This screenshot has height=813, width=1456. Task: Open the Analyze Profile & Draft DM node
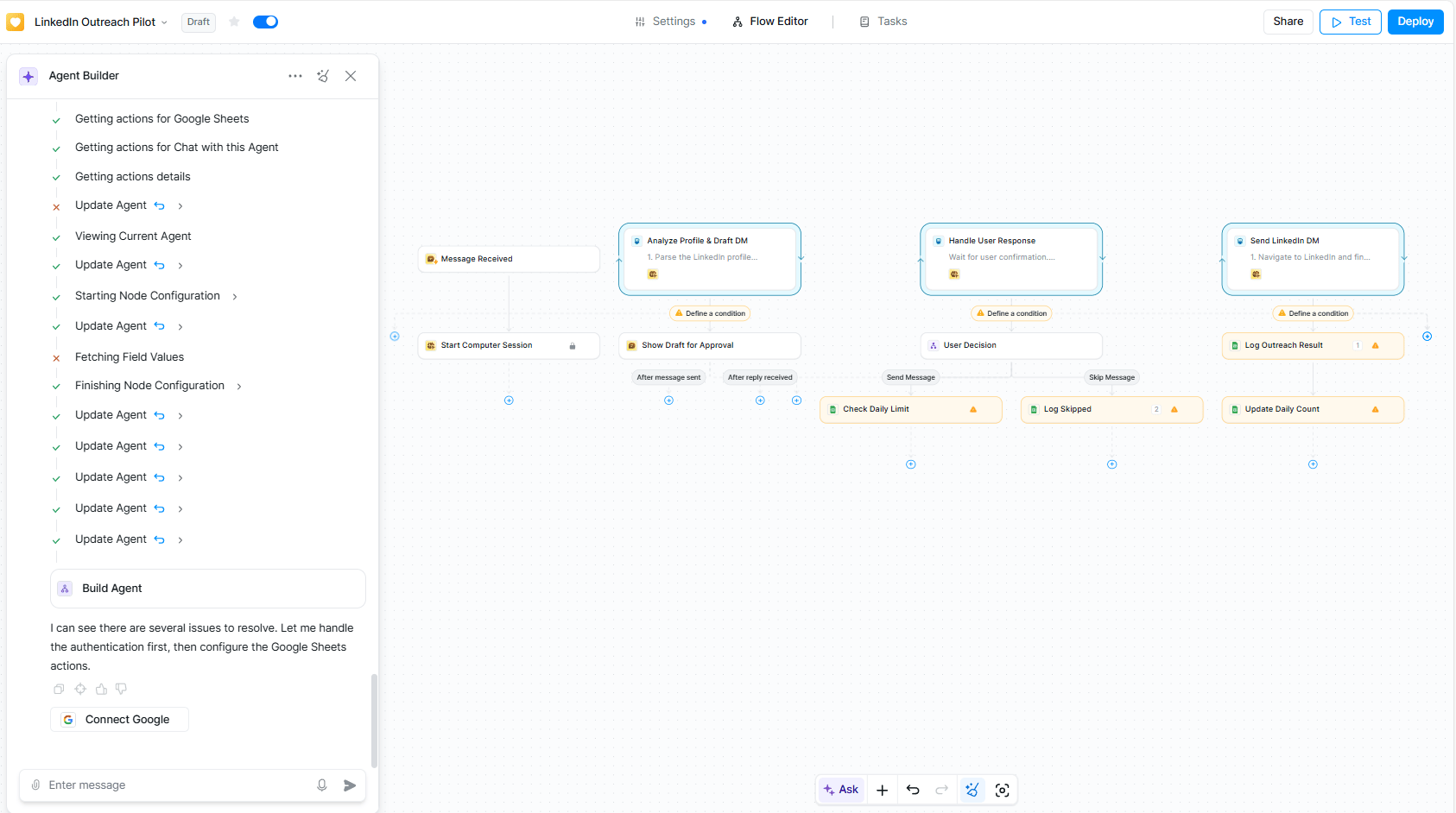point(710,259)
